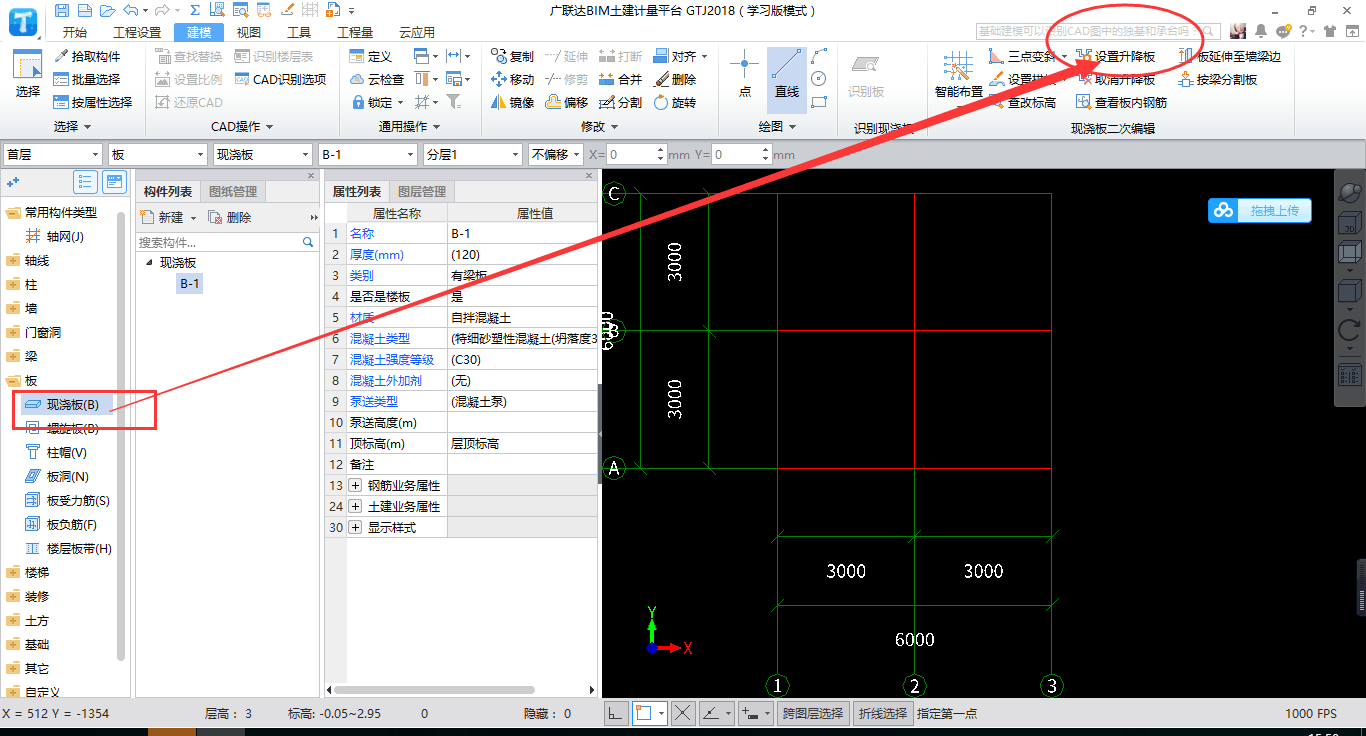1366x736 pixels.
Task: Click the Undo arrow icon
Action: coord(130,10)
